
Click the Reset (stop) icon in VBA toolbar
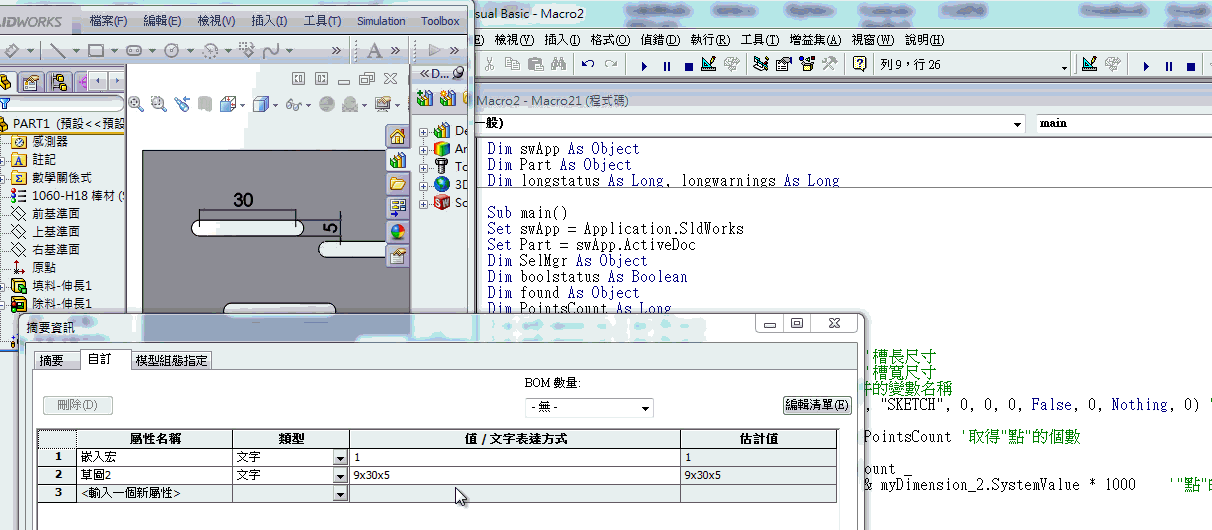point(688,65)
